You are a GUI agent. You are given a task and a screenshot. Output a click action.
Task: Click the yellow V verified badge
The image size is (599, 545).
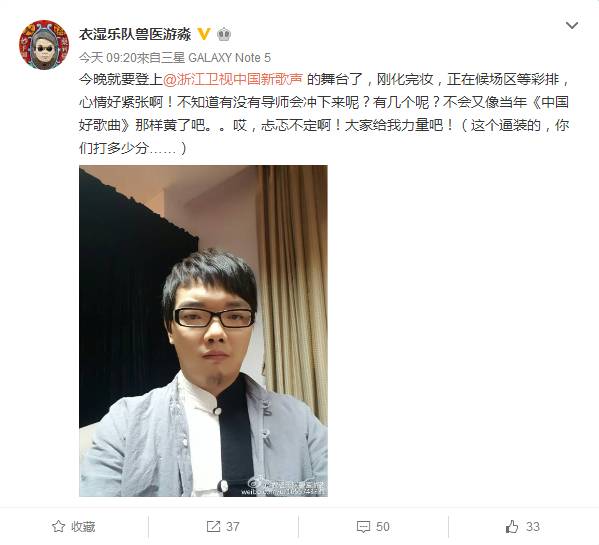click(204, 34)
